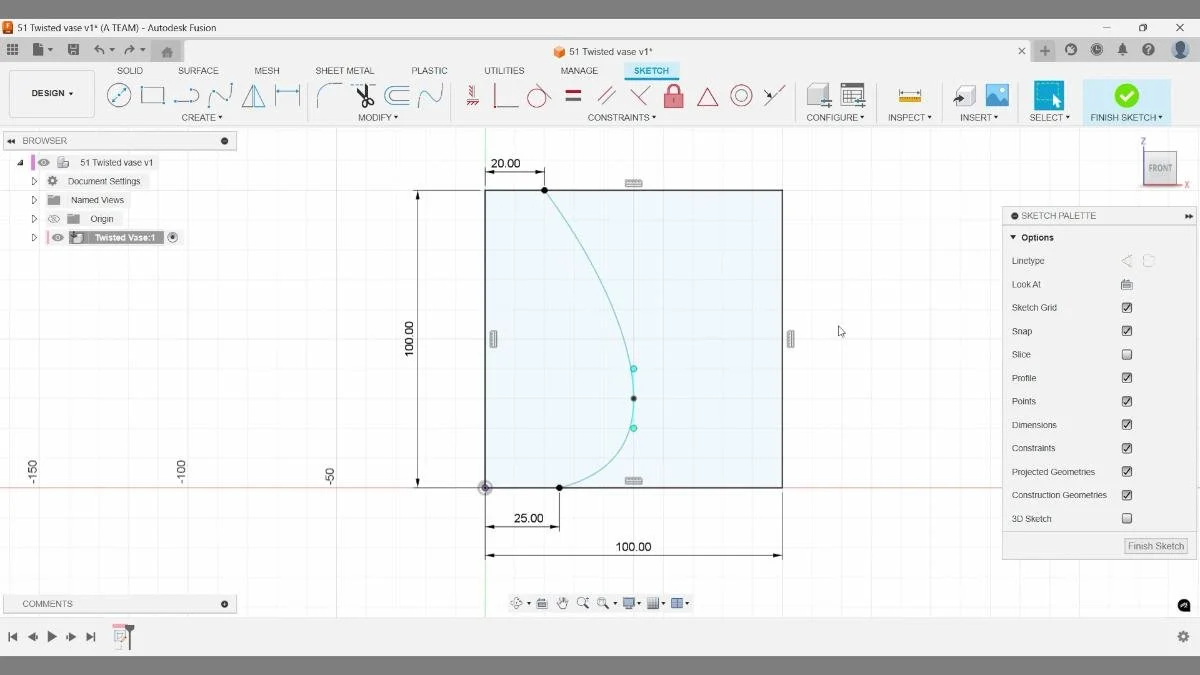Open the job status clock icon
This screenshot has height=675, width=1200.
[x=1097, y=50]
